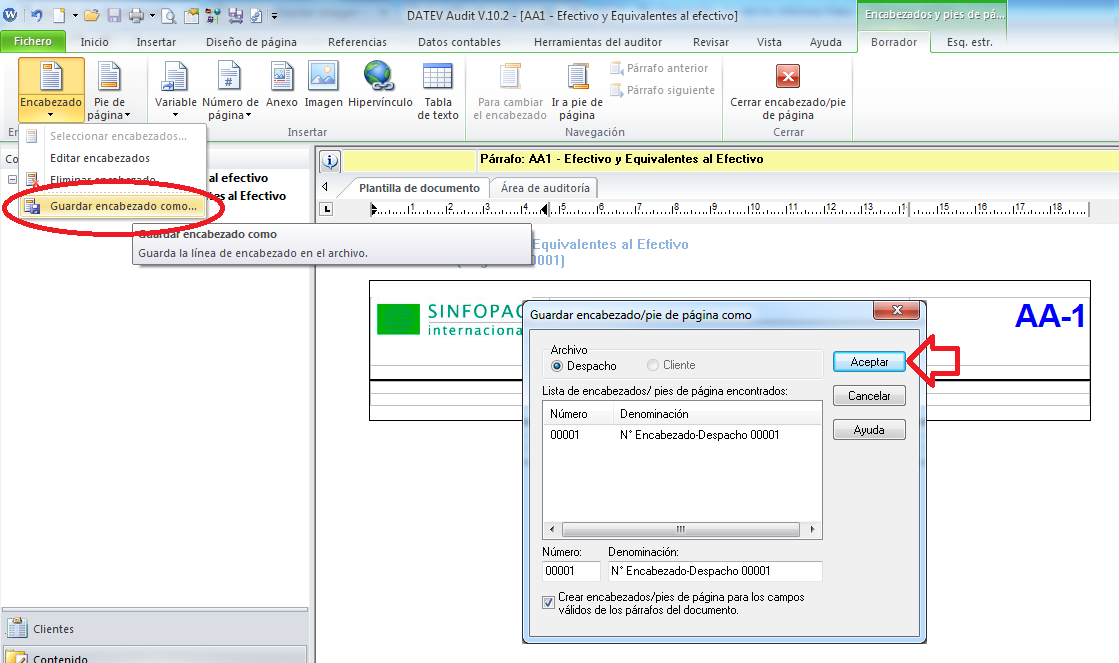Screen dimensions: 1119x663
Task: Click the floppy disk save icon
Action: pos(113,15)
